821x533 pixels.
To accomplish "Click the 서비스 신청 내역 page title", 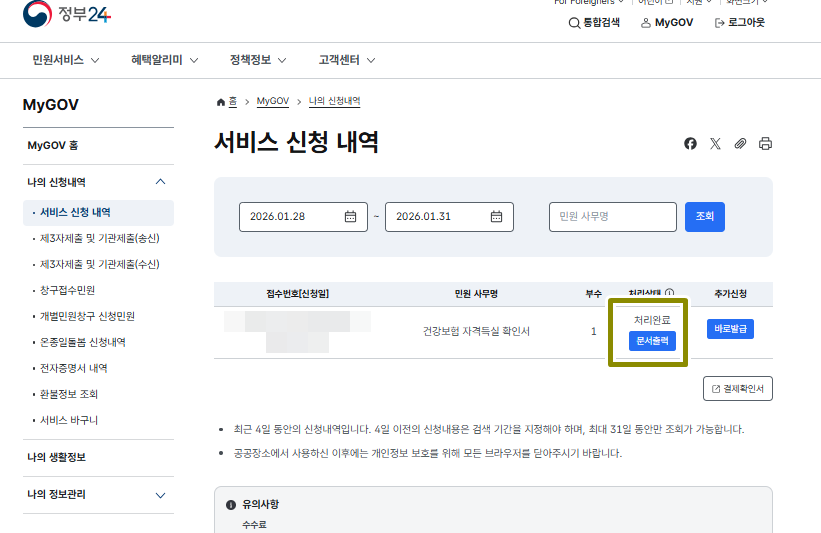I will [x=296, y=142].
